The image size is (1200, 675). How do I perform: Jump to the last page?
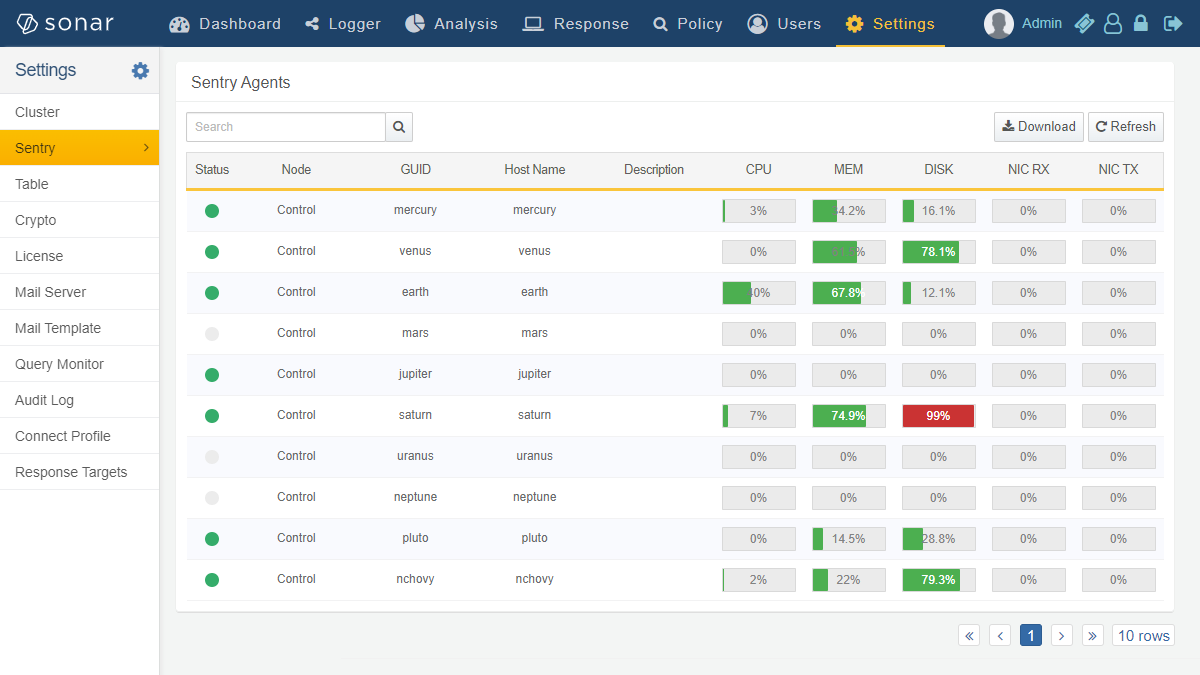(x=1093, y=636)
